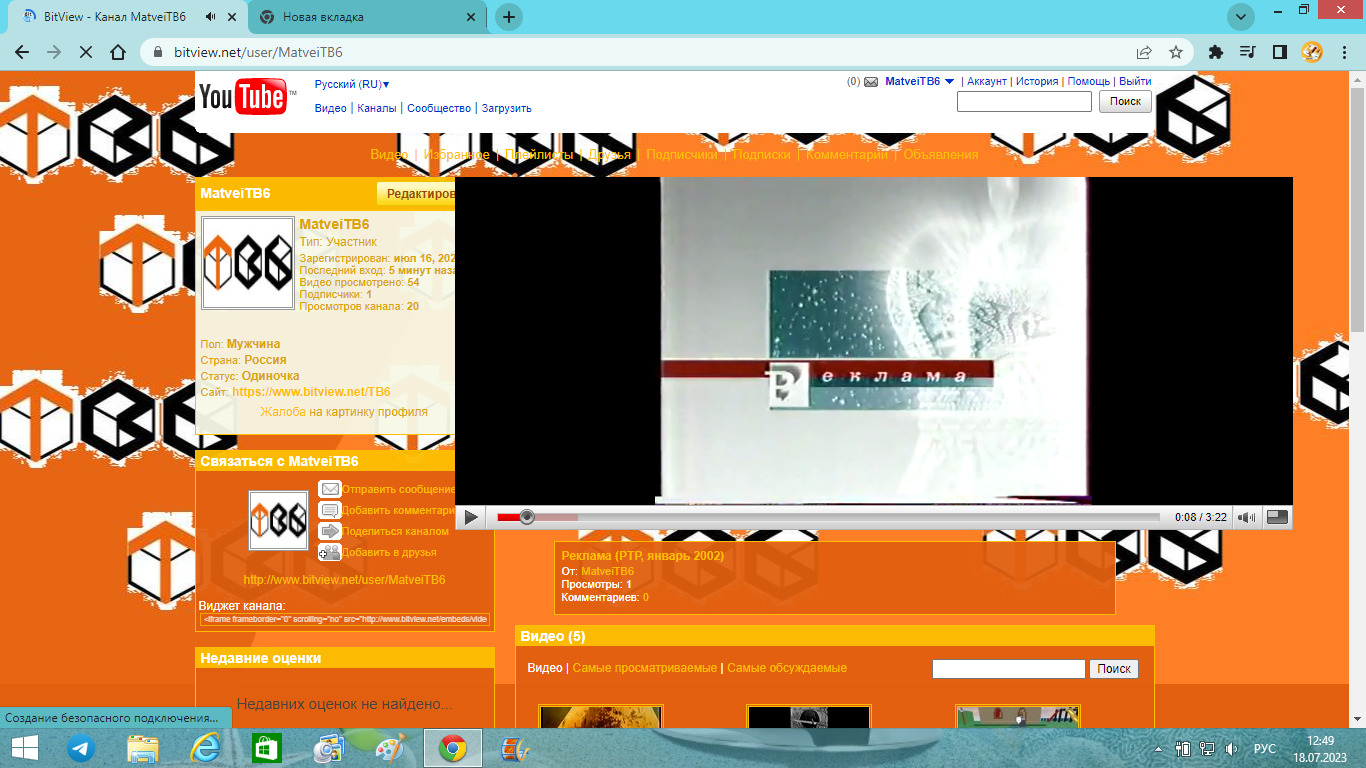Screen dimensions: 1366x768
Task: Open the Chrome profile avatar
Action: 1312,52
